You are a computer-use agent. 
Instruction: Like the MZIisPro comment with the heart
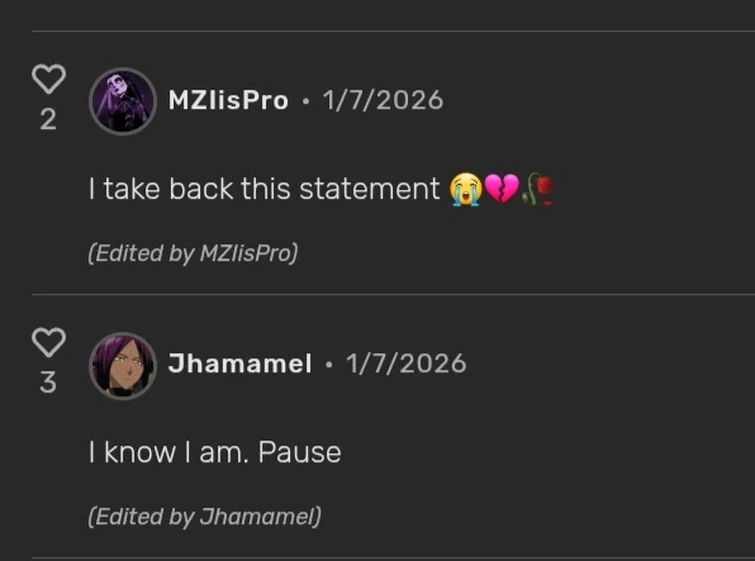click(x=48, y=79)
